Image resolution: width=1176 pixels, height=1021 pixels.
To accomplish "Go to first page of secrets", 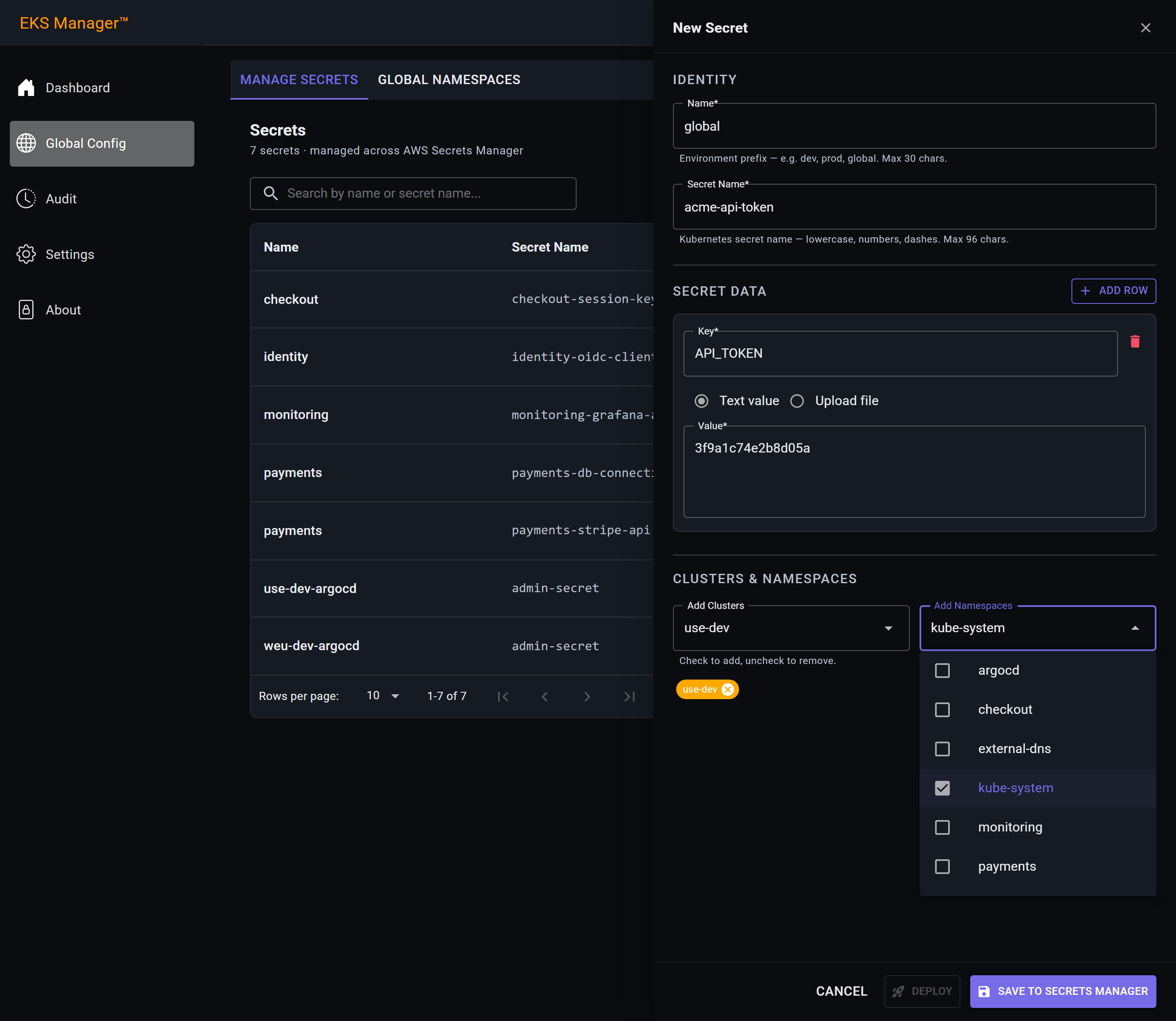I will (503, 697).
